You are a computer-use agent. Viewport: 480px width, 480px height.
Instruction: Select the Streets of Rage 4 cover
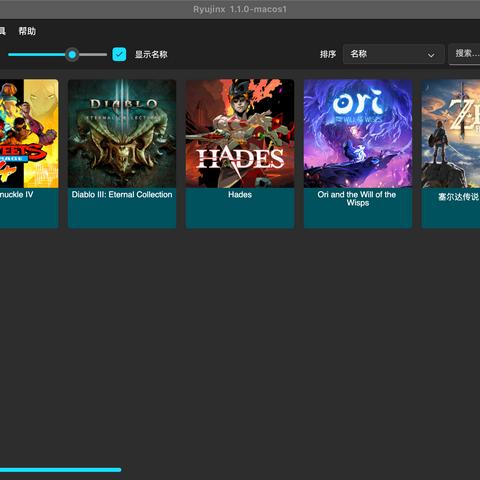29,134
